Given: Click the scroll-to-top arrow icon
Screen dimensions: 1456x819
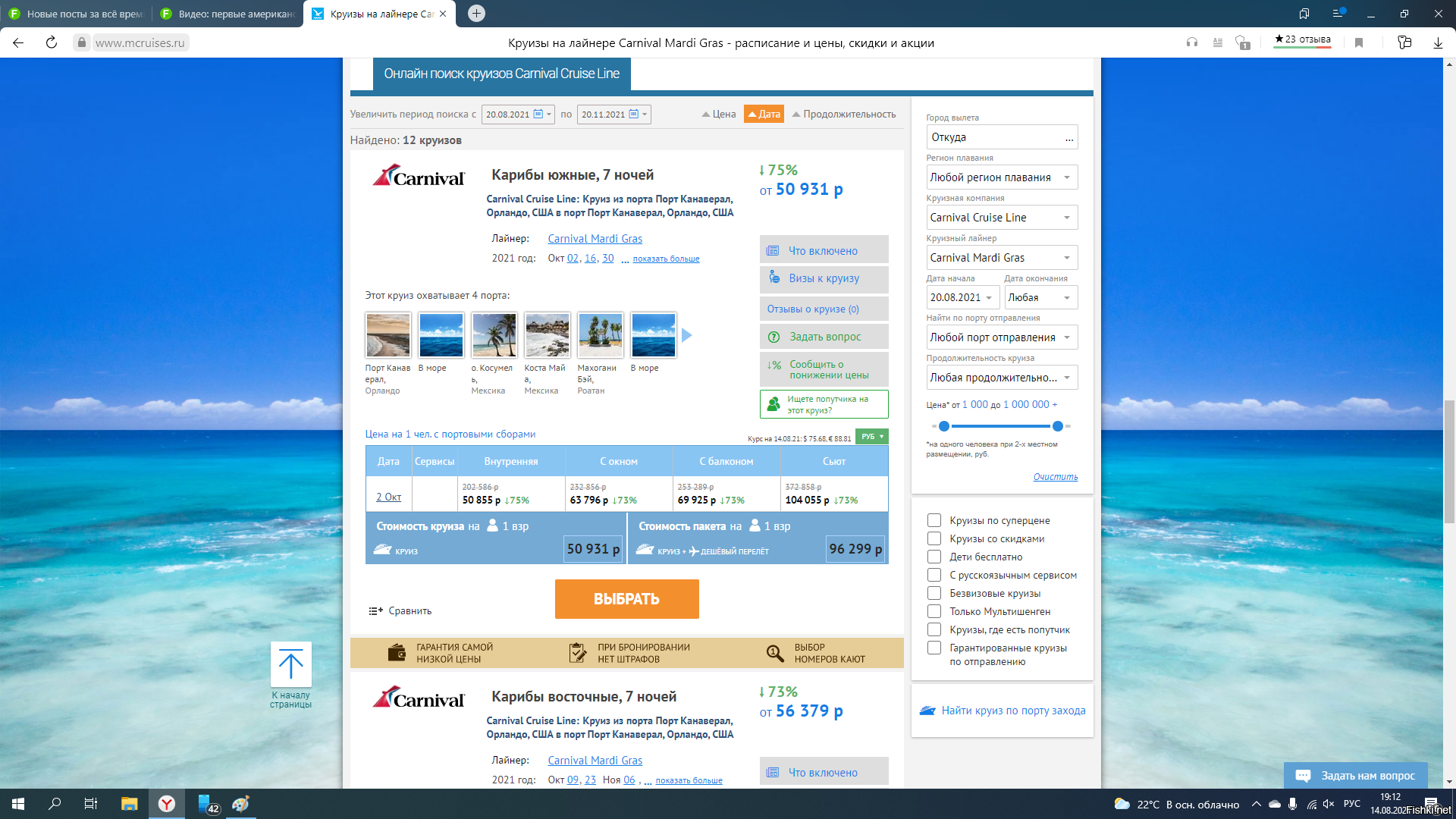Looking at the screenshot, I should pos(290,665).
